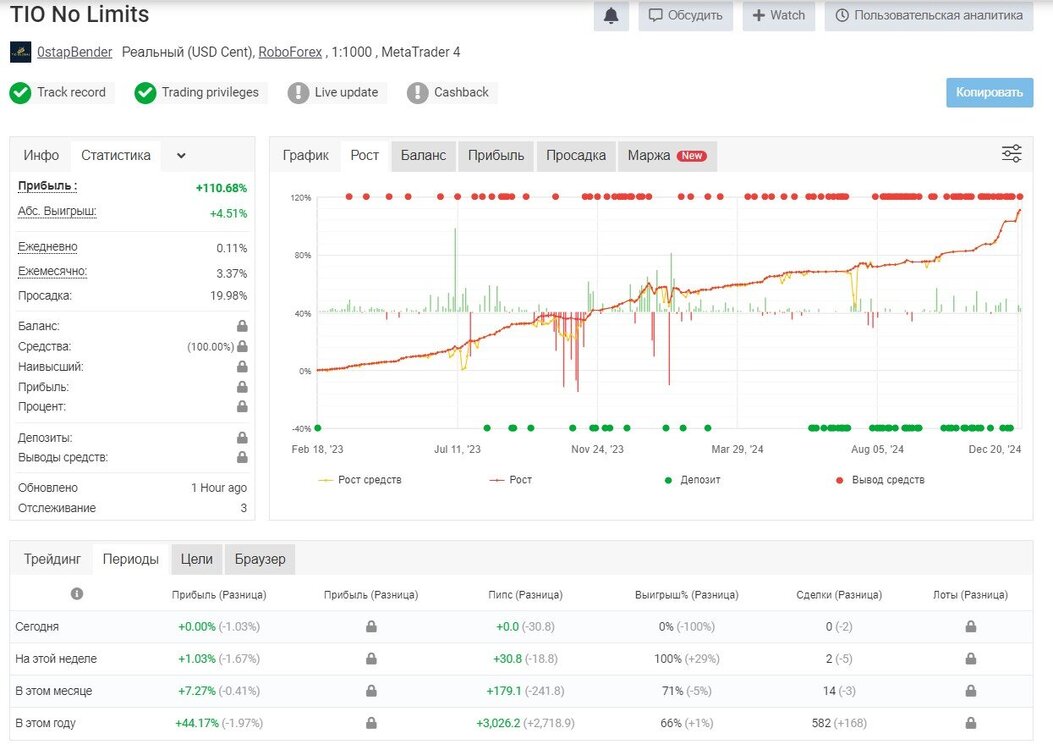Image resolution: width=1053 pixels, height=750 pixels.
Task: Open the RoboForex broker link
Action: [x=290, y=52]
